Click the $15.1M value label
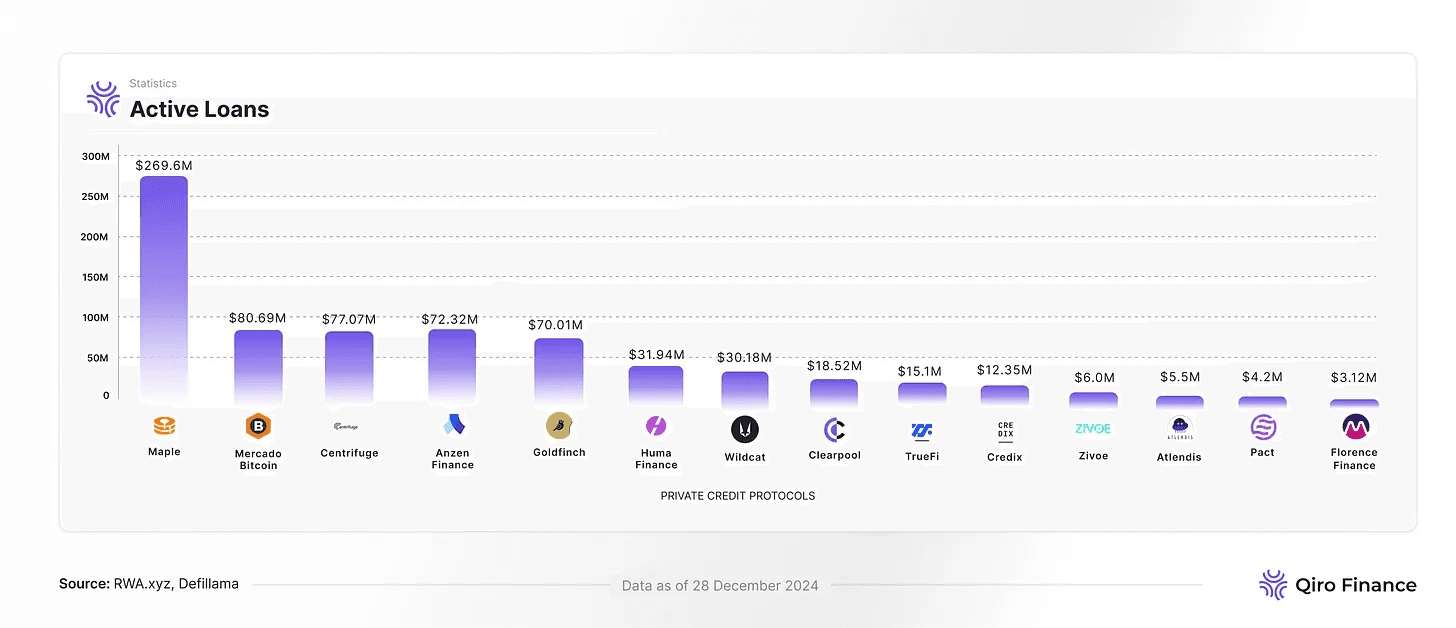Image resolution: width=1456 pixels, height=628 pixels. pyautogui.click(x=922, y=371)
